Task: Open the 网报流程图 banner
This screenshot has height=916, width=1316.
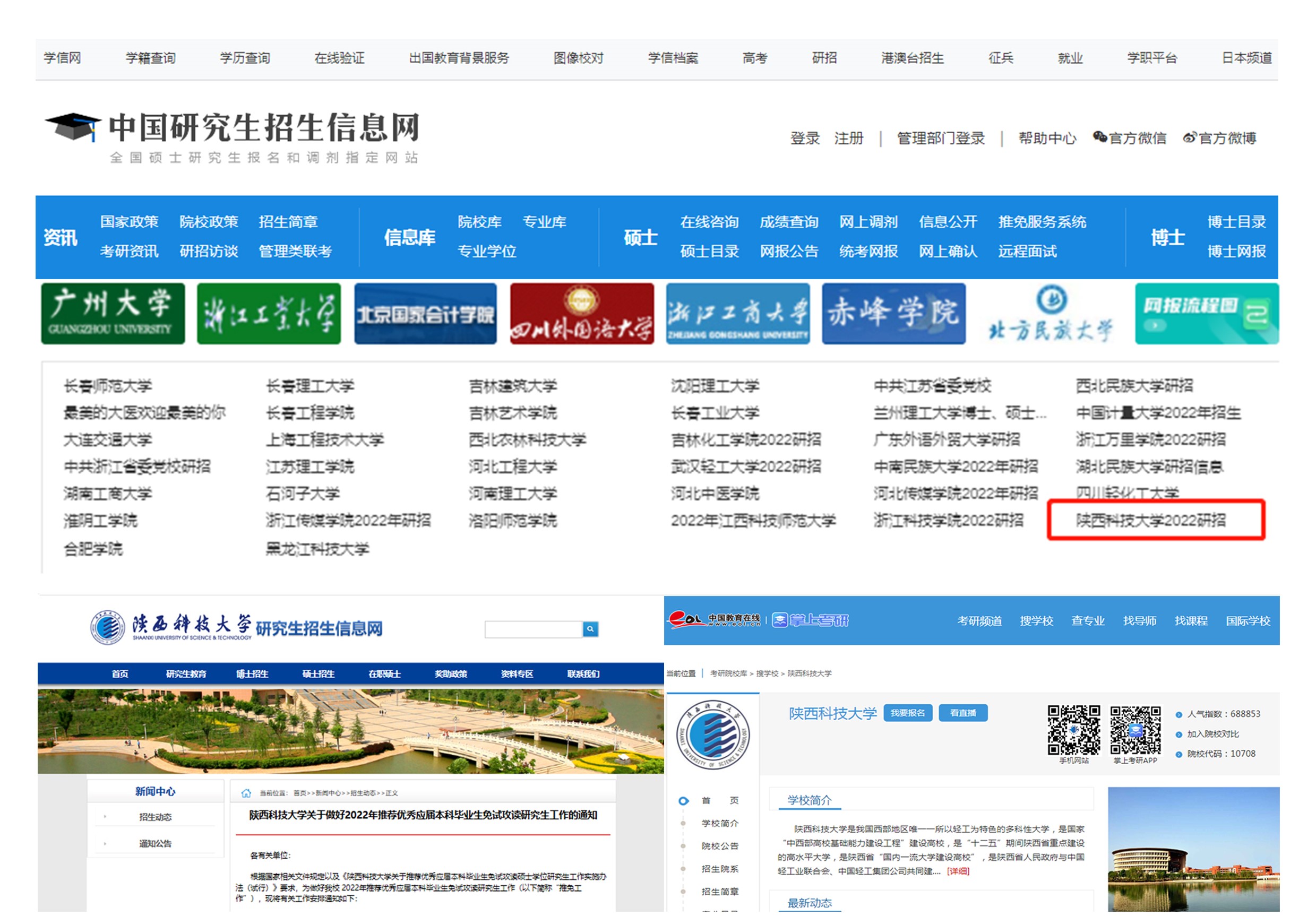Action: (x=1206, y=313)
